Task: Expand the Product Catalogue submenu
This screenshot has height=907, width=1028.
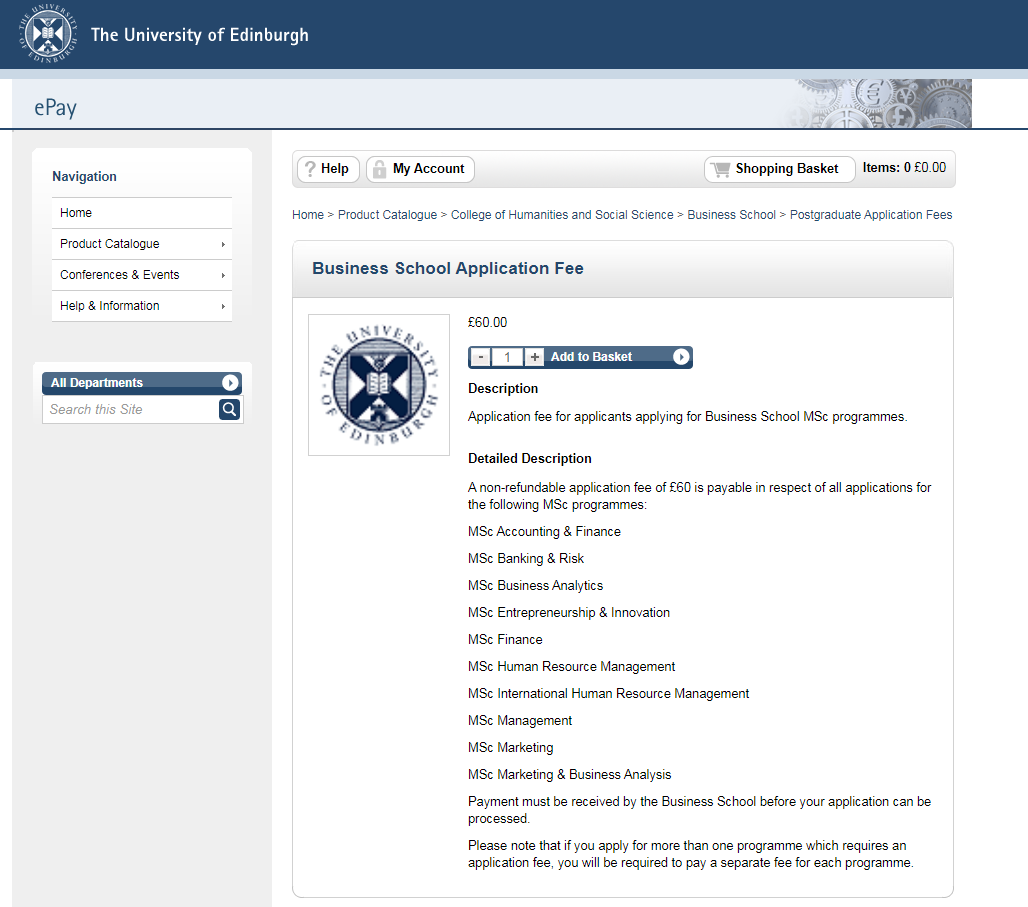Action: coord(223,244)
